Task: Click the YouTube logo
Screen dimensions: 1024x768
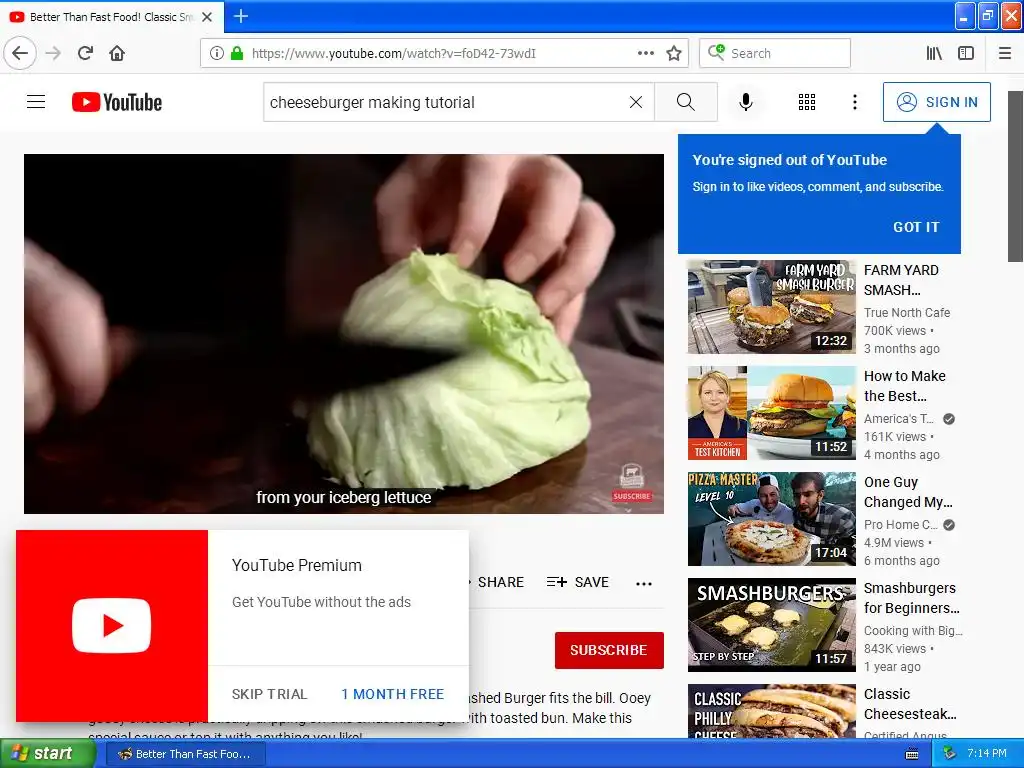Action: tap(117, 102)
